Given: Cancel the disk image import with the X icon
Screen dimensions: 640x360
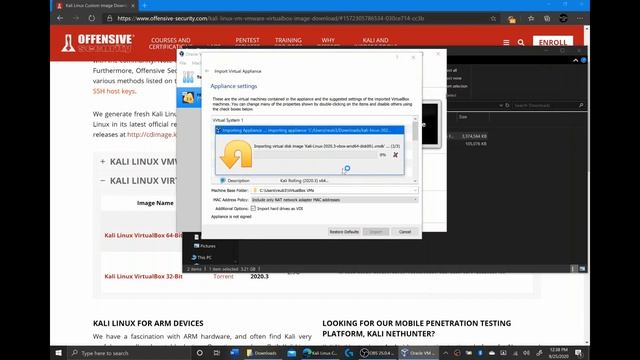Looking at the screenshot, I should point(395,155).
